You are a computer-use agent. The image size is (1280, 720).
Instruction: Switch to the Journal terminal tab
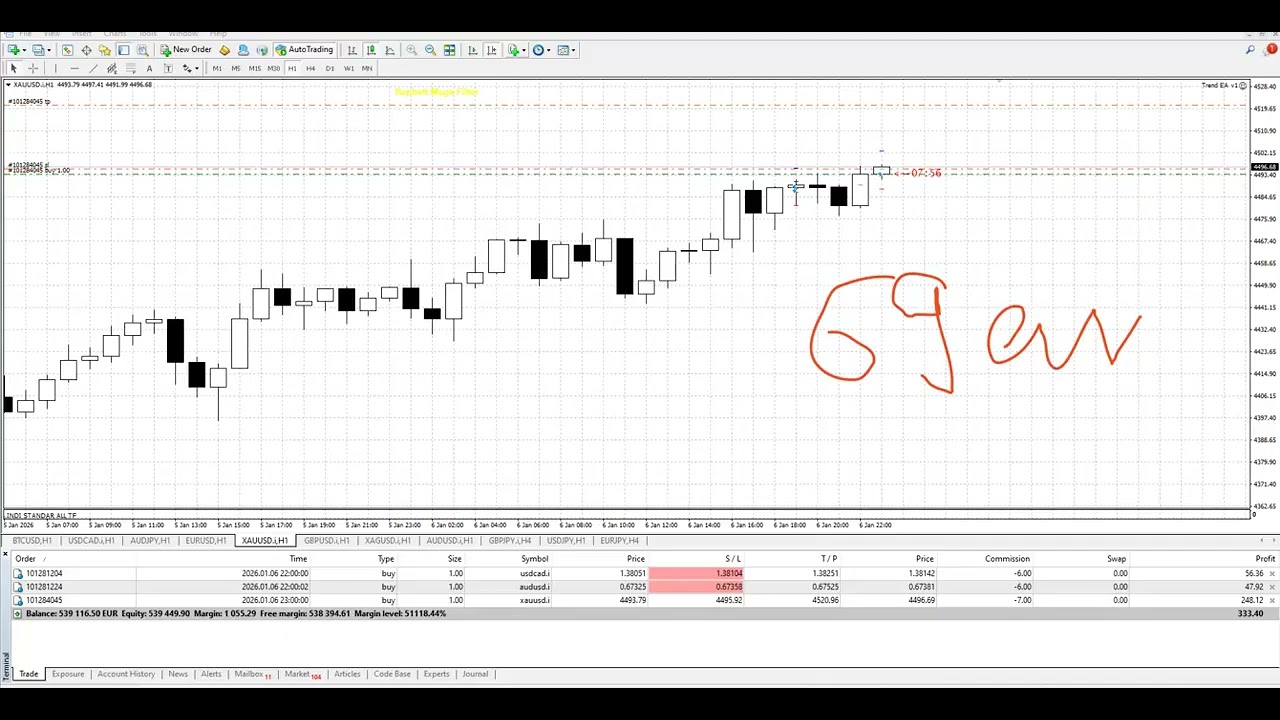click(x=475, y=674)
